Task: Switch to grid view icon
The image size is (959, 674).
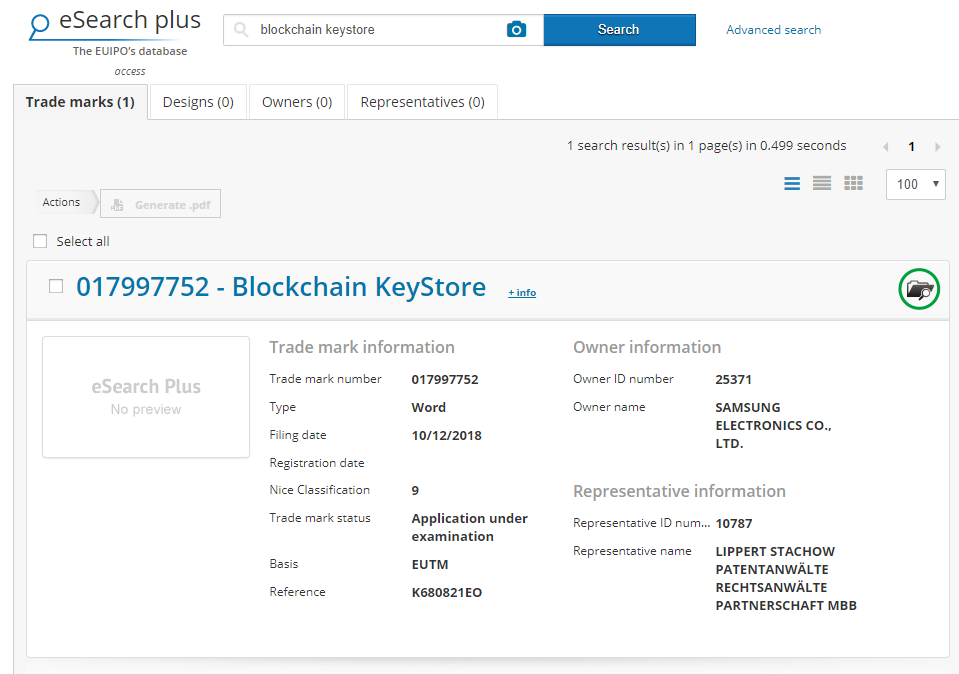Action: click(853, 183)
